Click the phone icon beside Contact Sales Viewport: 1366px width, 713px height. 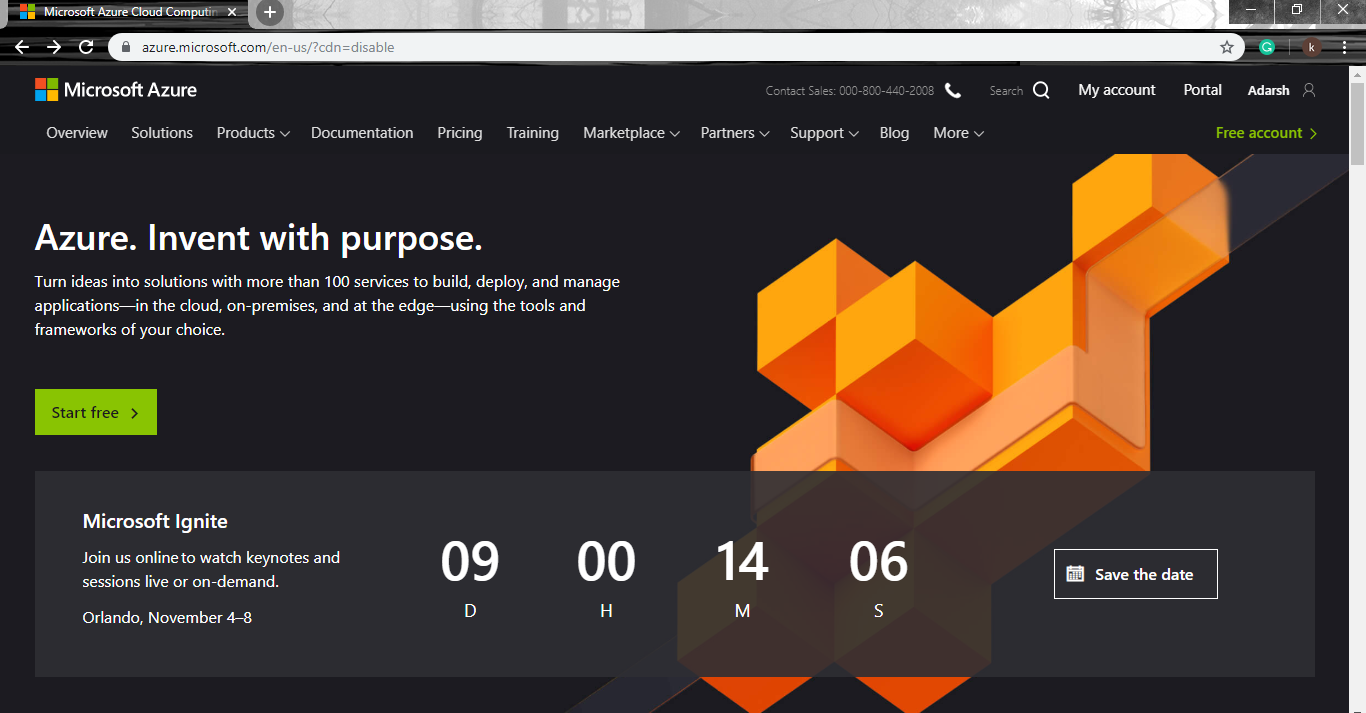(x=953, y=90)
